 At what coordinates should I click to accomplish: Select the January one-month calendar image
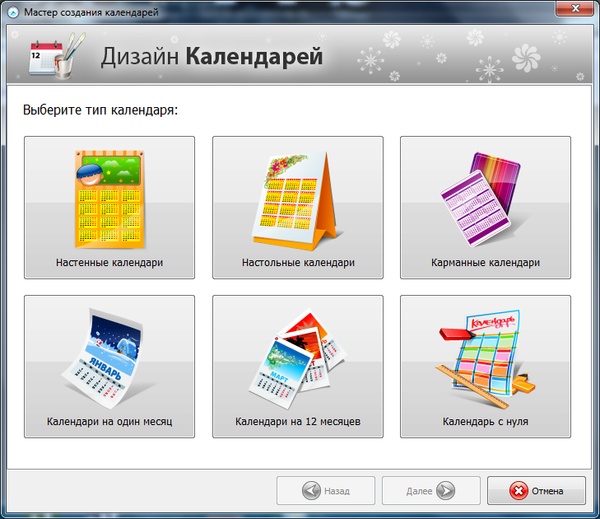tap(109, 358)
